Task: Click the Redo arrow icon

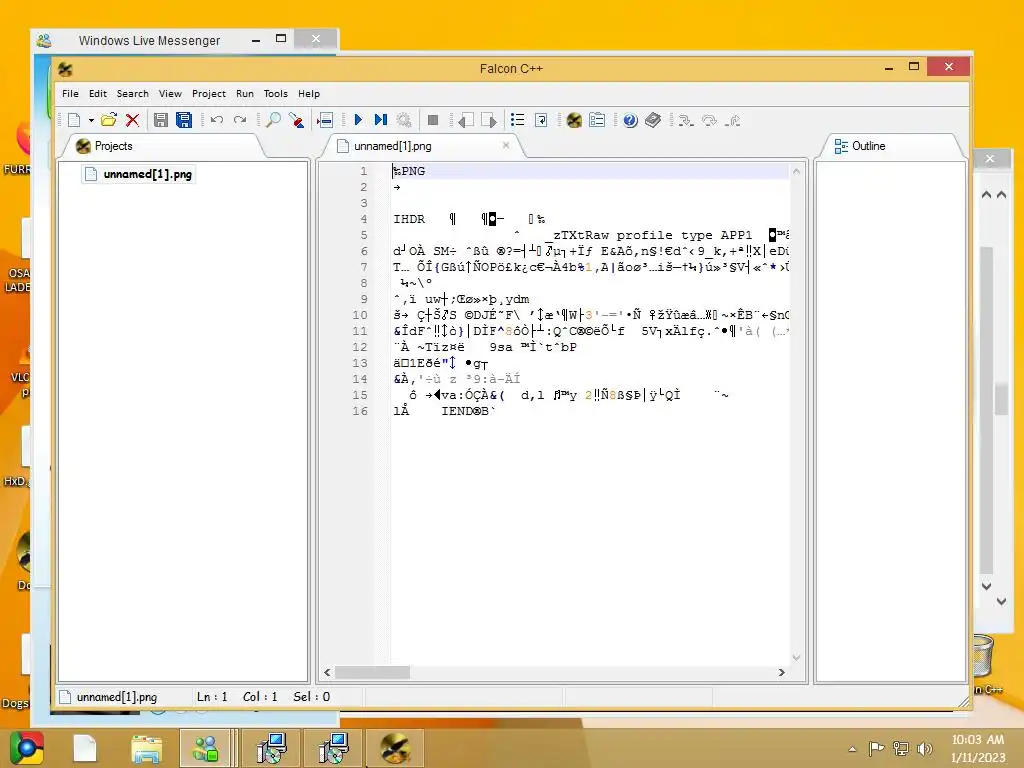Action: click(x=240, y=120)
